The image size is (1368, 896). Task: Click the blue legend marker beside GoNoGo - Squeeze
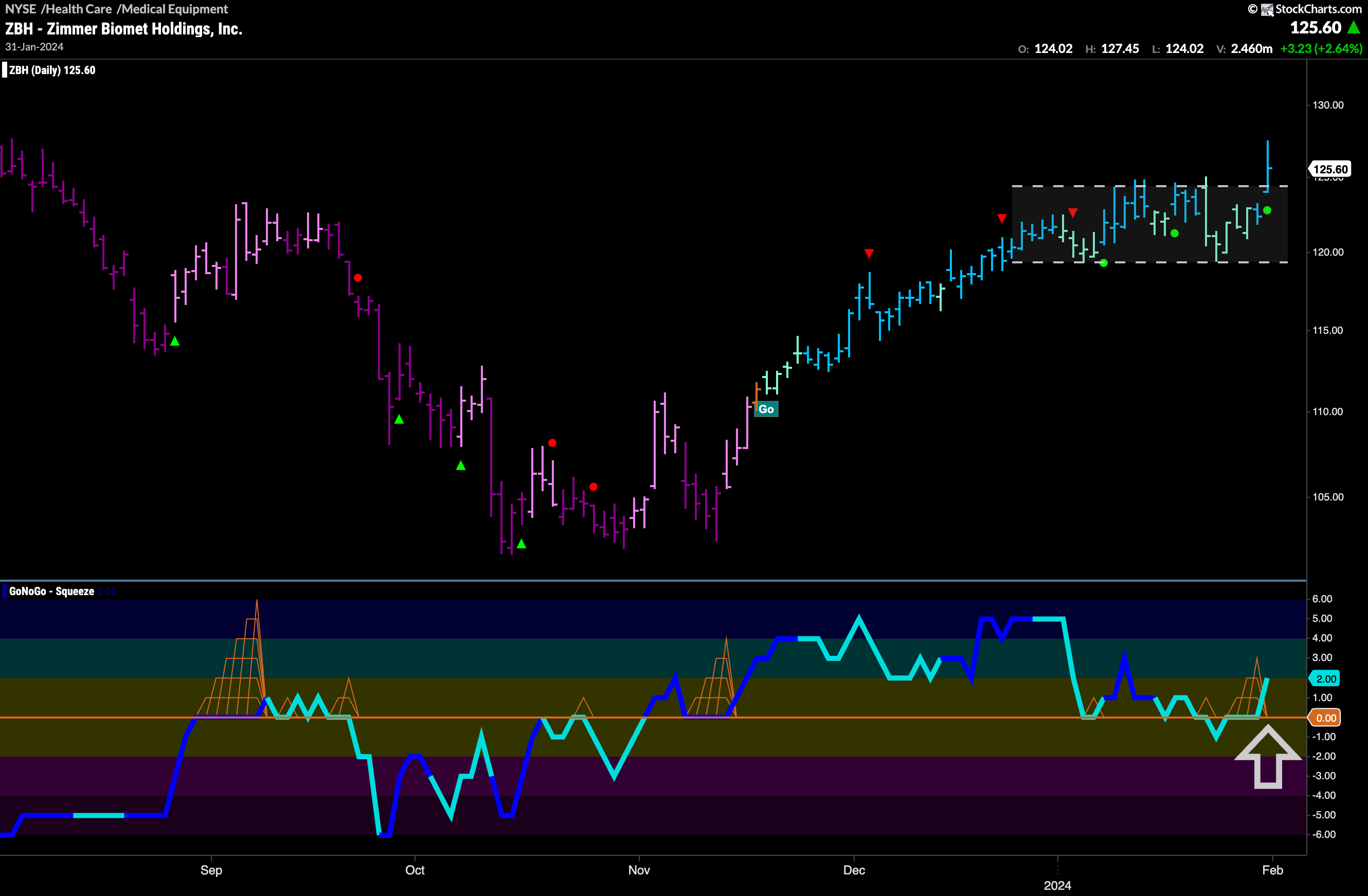5,592
